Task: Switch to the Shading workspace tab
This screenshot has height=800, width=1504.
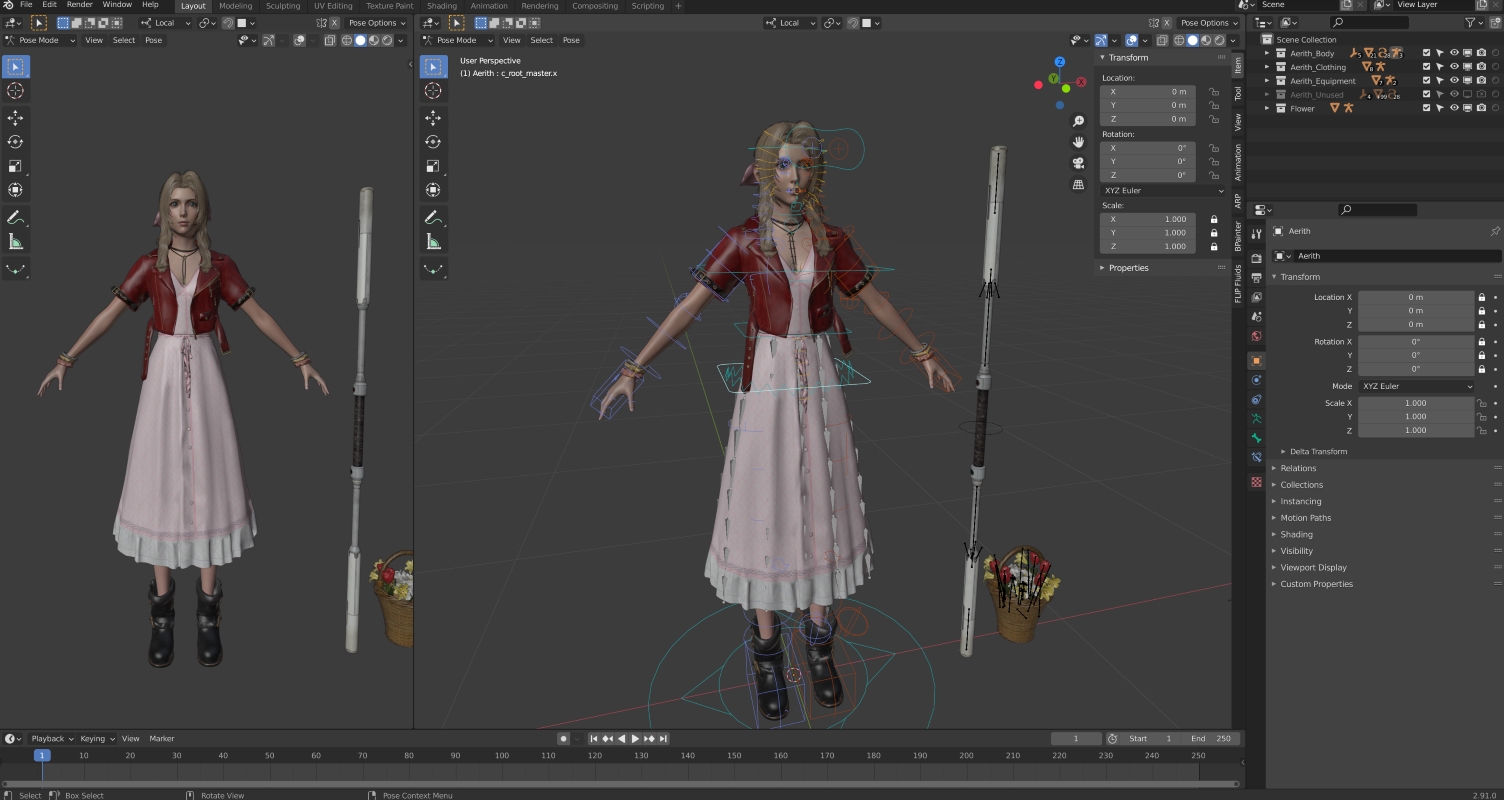Action: 442,6
